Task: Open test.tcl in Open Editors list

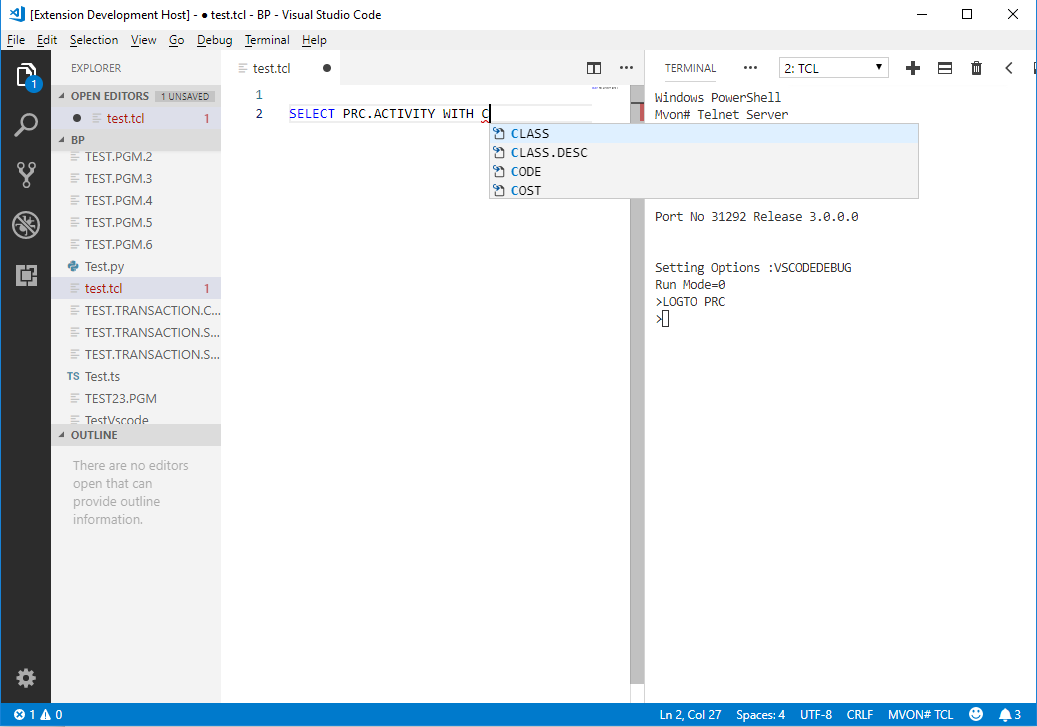Action: coord(136,118)
